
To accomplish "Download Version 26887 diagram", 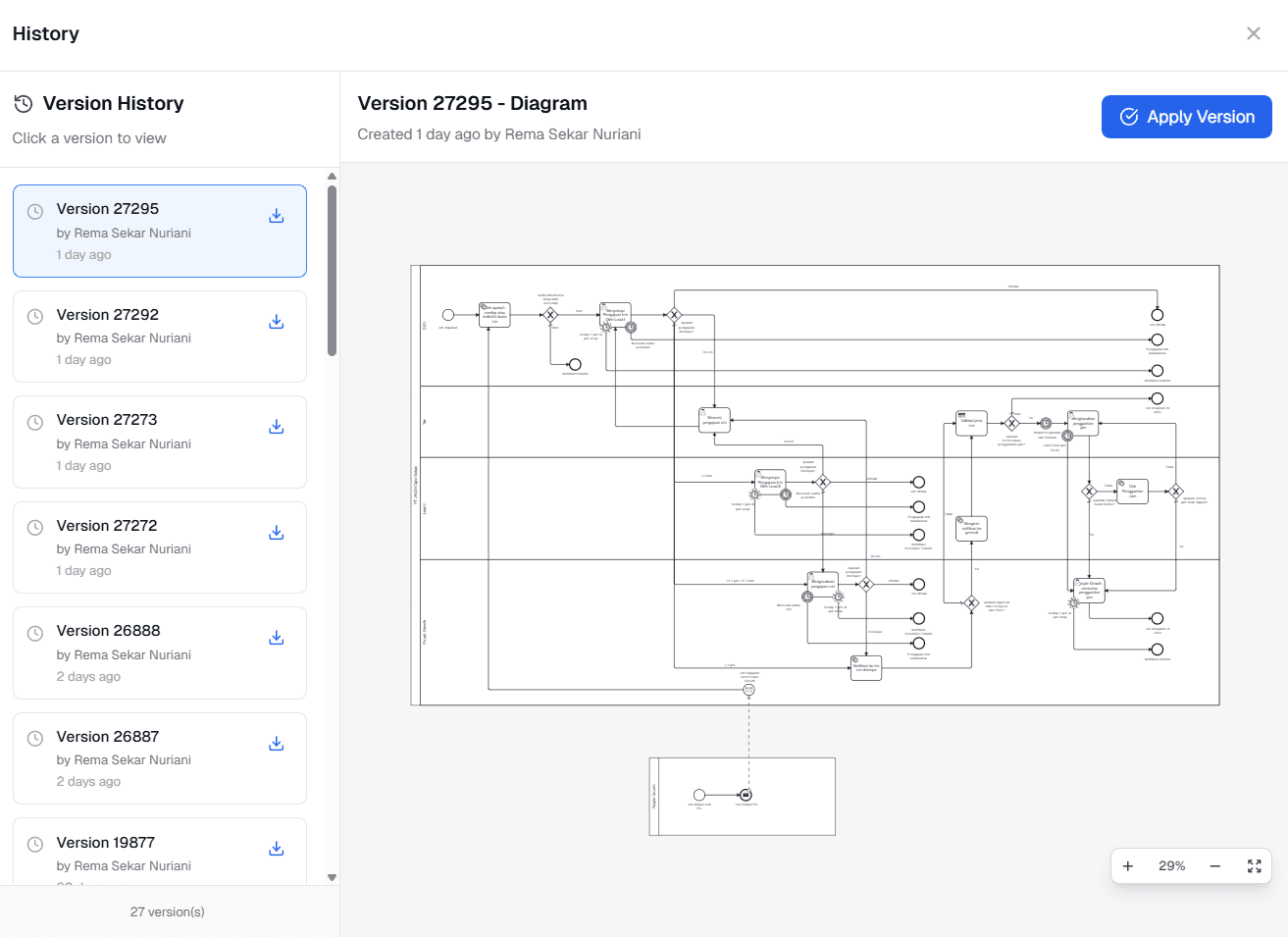I will (276, 744).
